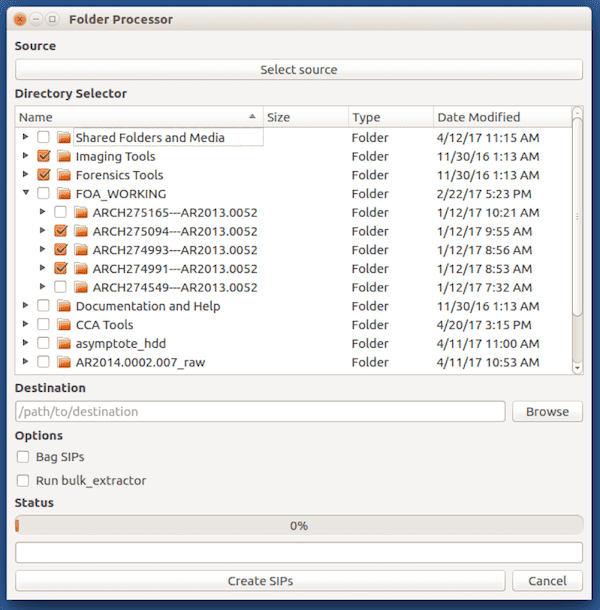The width and height of the screenshot is (600, 610).
Task: Click the asymptote_hdd folder icon
Action: pos(64,344)
